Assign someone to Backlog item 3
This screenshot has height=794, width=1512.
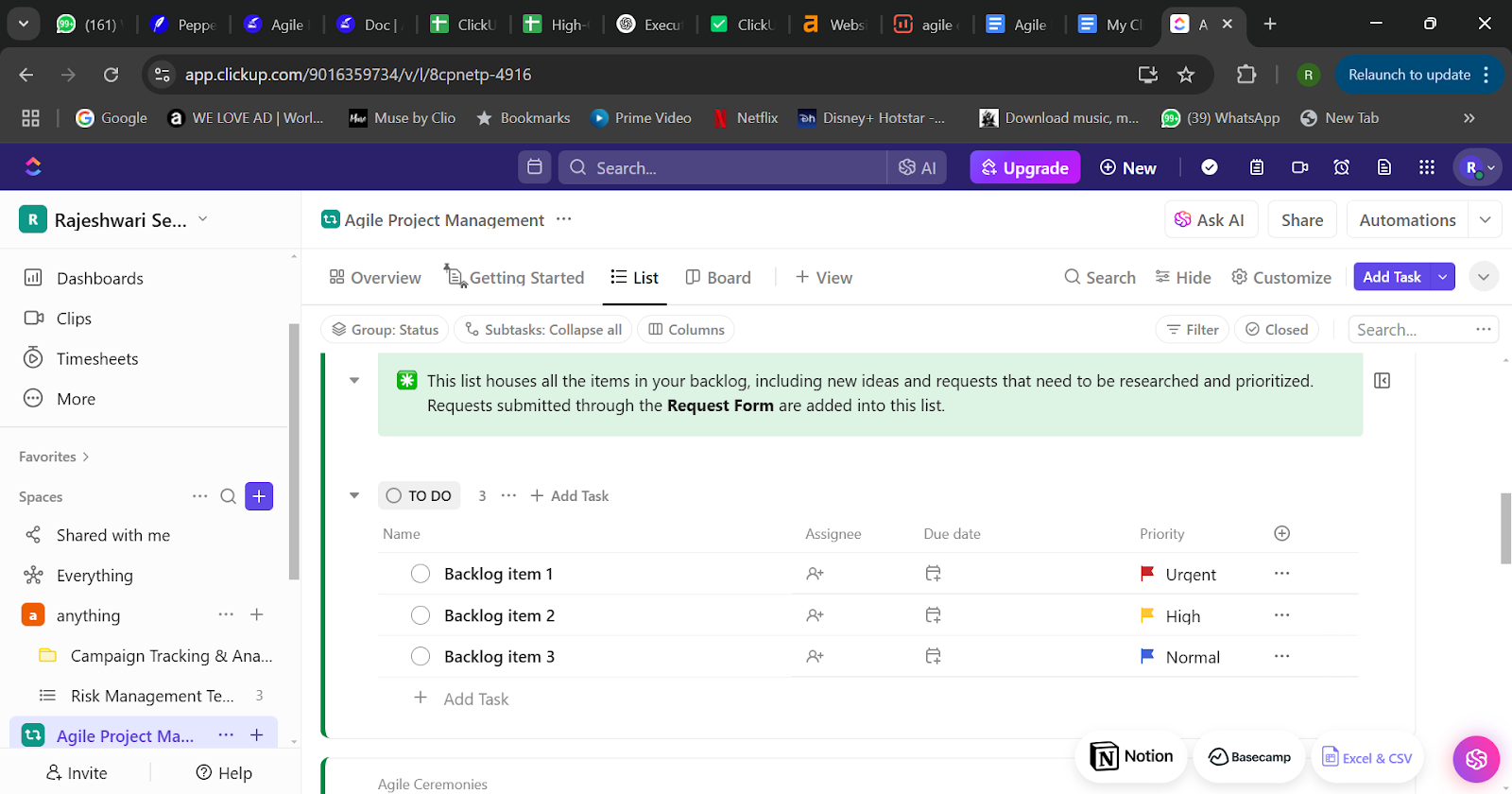(x=815, y=656)
